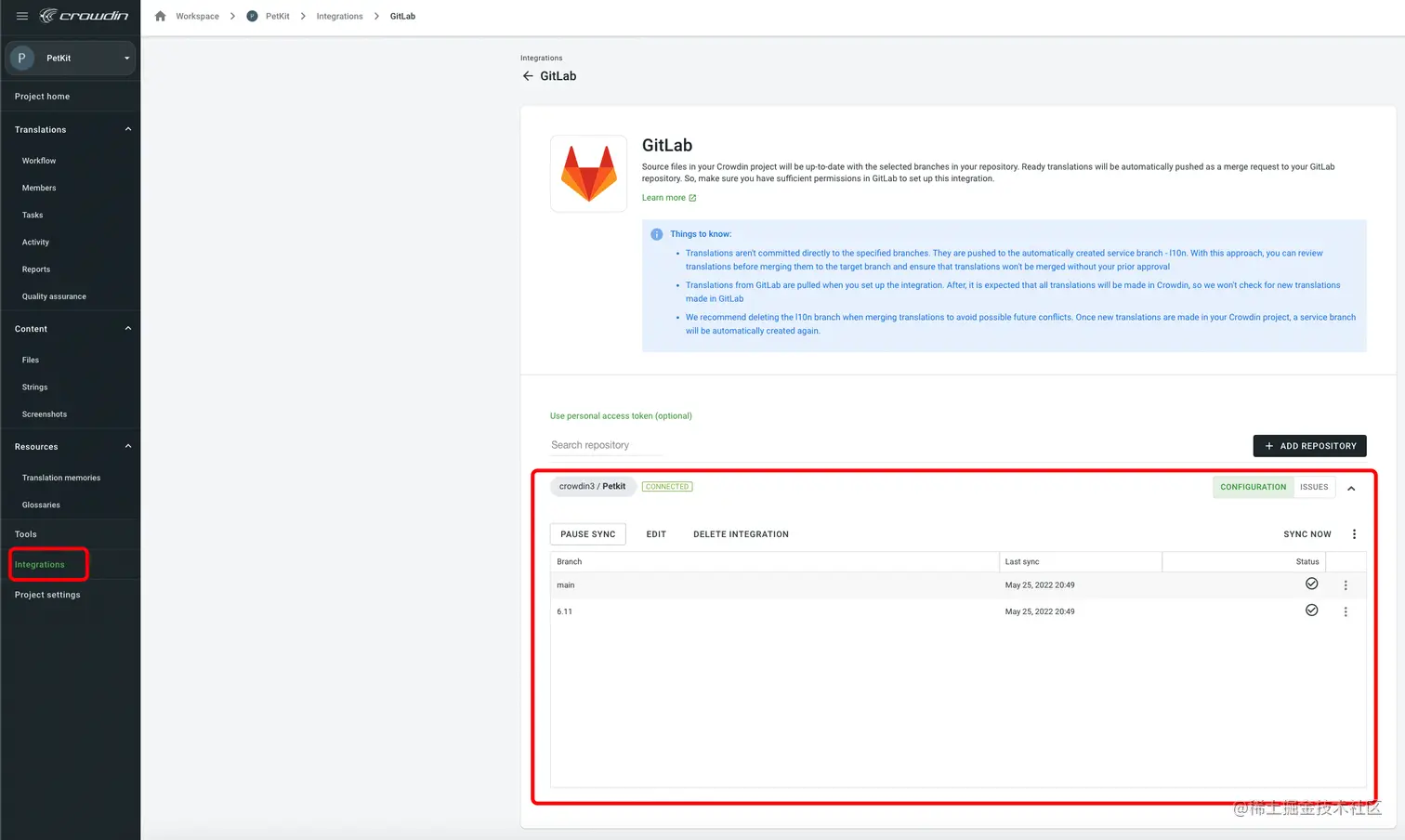This screenshot has height=840, width=1405.
Task: Click Use personal access token link
Action: click(x=621, y=416)
